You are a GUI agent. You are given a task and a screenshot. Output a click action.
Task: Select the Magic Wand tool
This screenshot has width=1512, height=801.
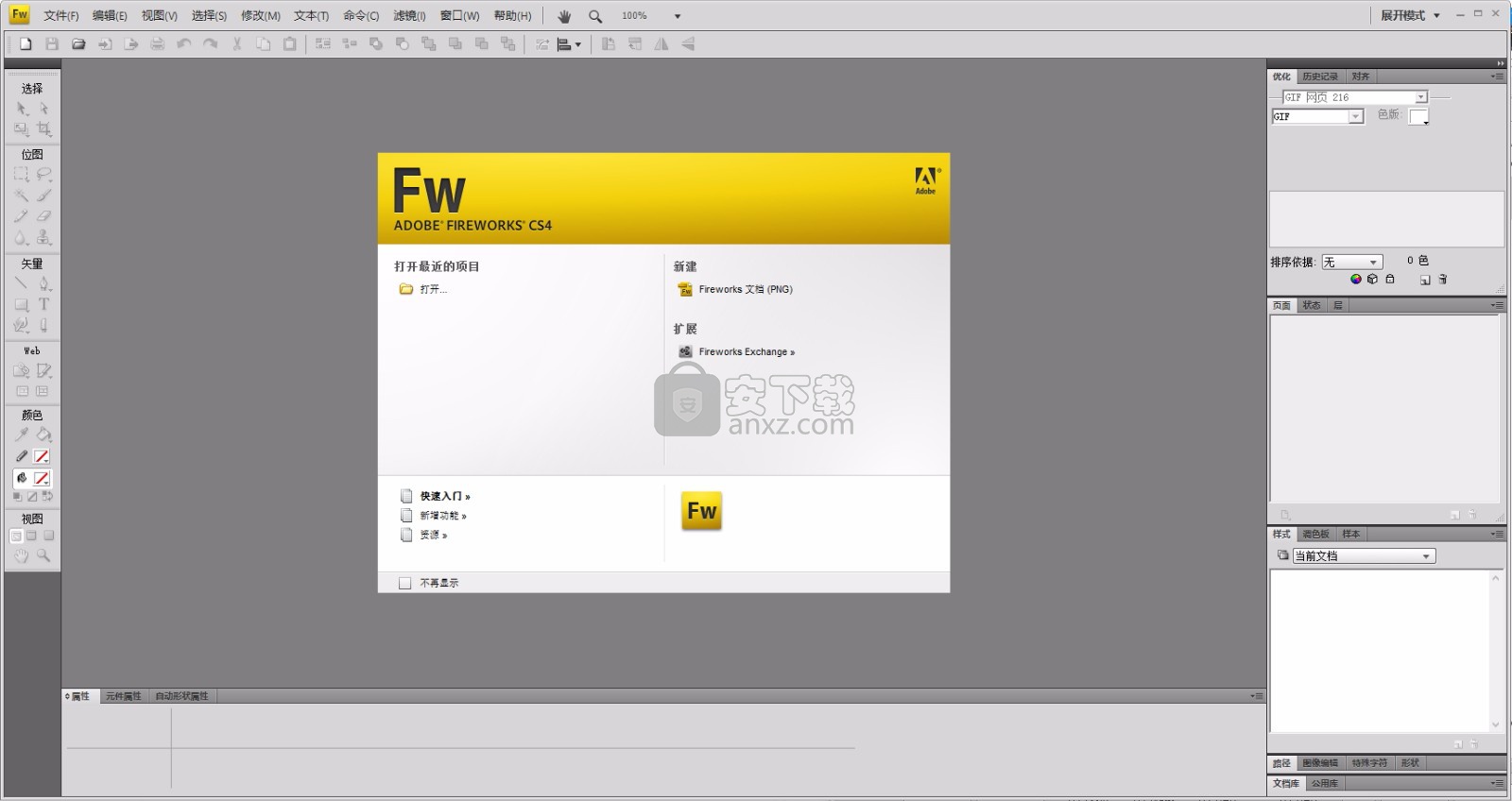(x=22, y=196)
